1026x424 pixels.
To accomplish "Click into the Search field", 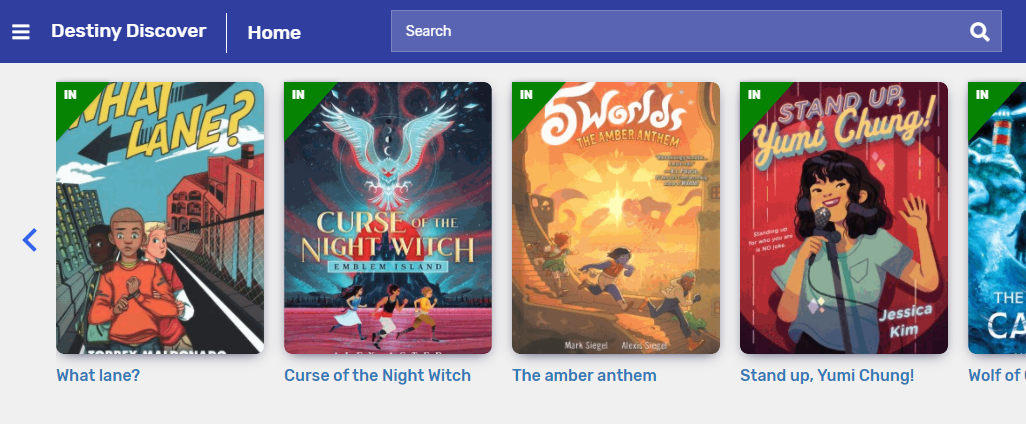I will pos(681,31).
